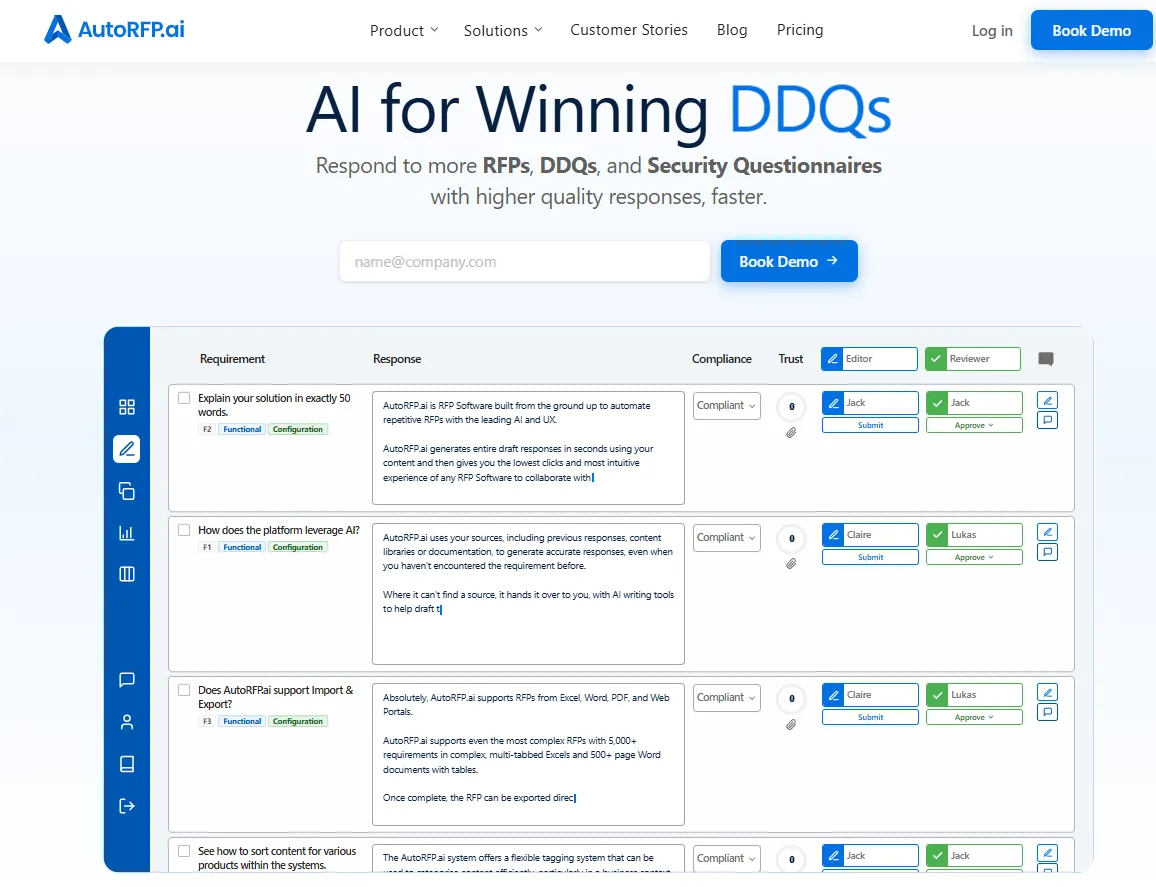Select the pencil edit icon in sidebar
Viewport: 1156px width, 887px height.
tap(127, 449)
